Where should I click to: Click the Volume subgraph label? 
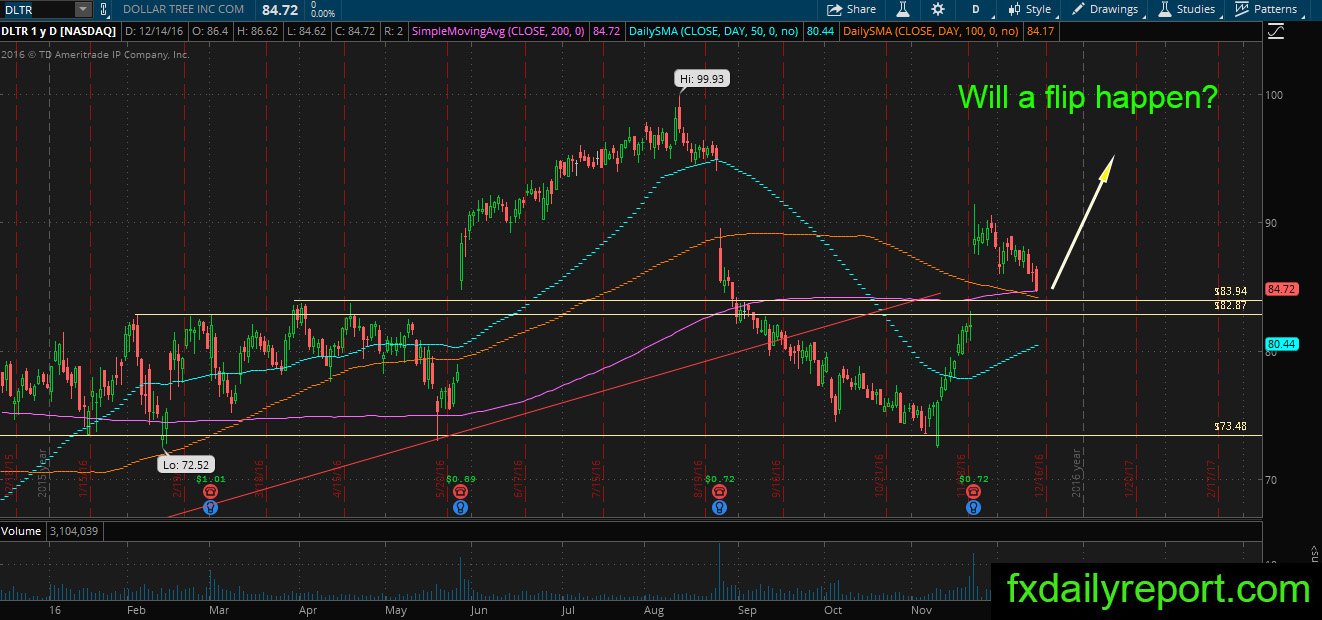coord(20,531)
